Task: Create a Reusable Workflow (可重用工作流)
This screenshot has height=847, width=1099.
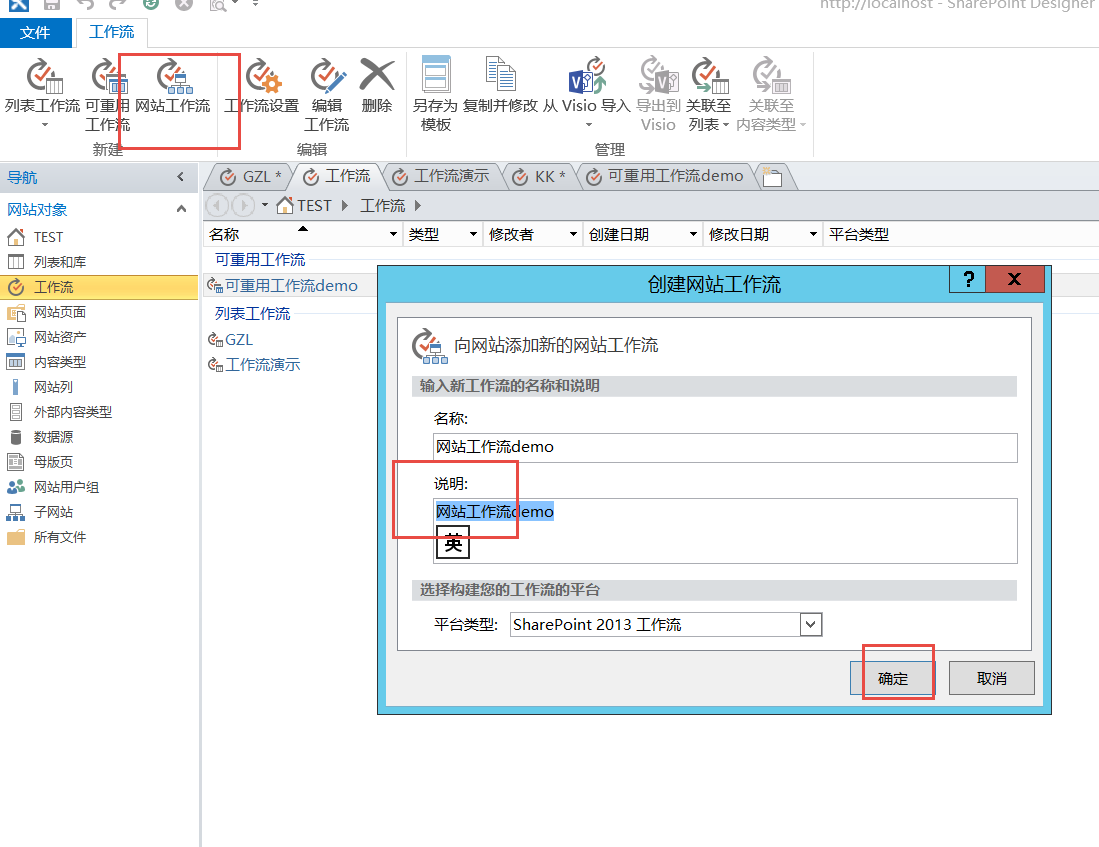Action: [107, 96]
